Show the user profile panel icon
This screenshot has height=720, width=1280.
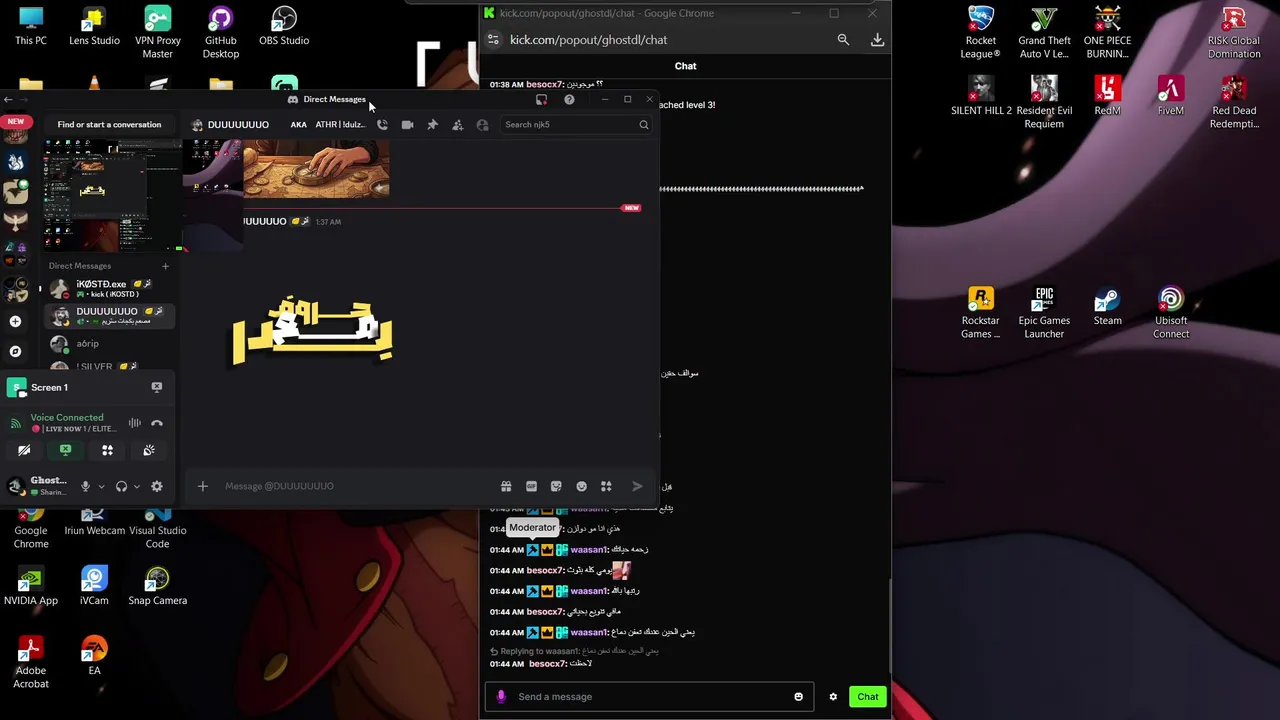click(x=482, y=125)
